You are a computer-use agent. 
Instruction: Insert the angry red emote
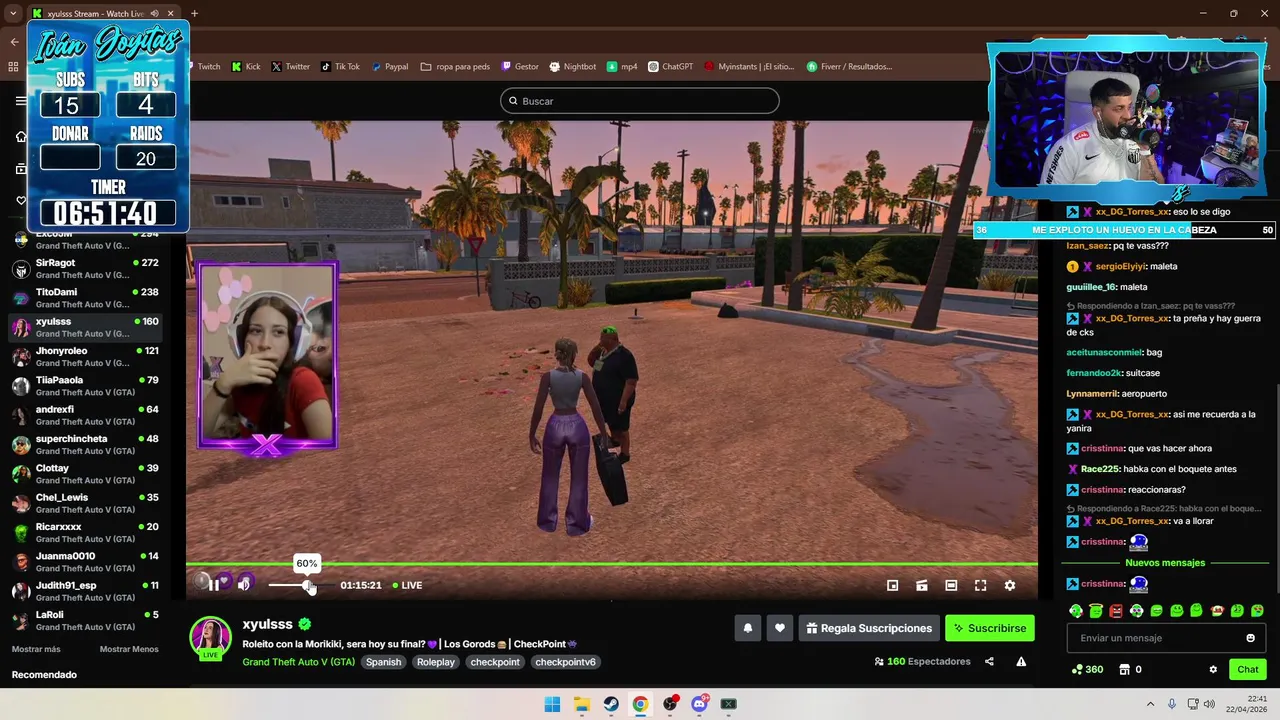coord(1116,610)
